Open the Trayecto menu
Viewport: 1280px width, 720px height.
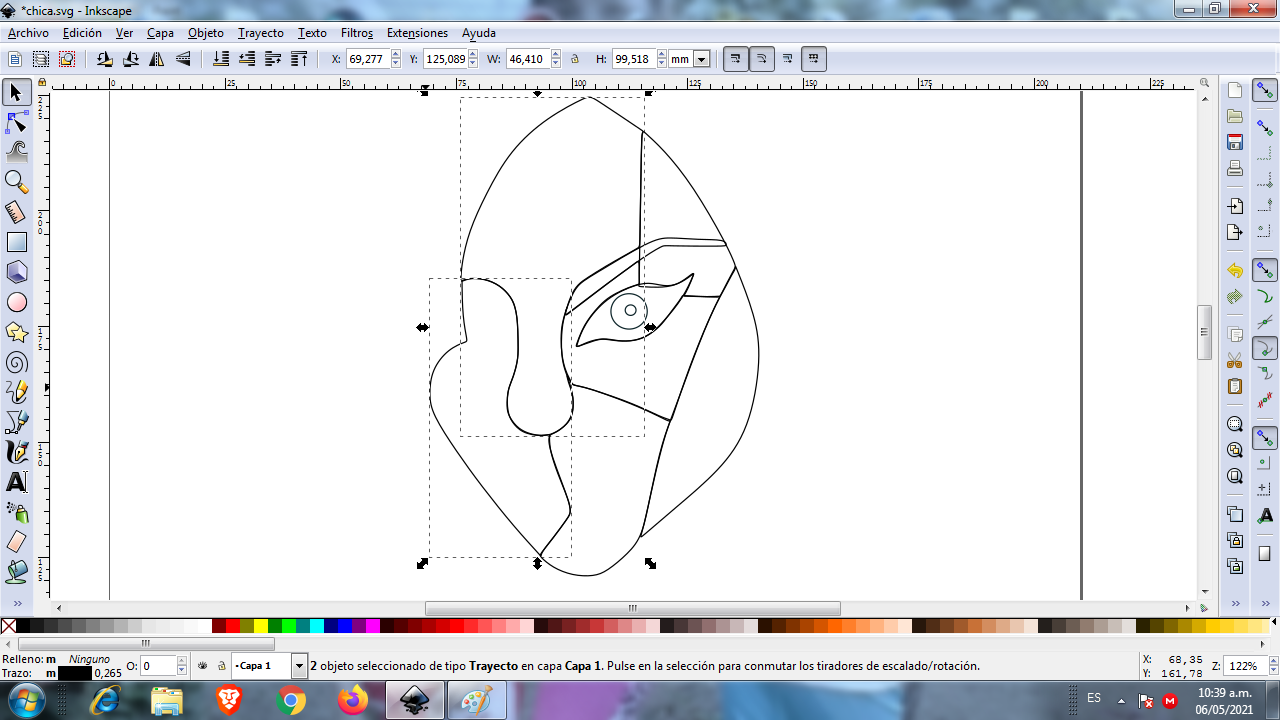coord(260,33)
